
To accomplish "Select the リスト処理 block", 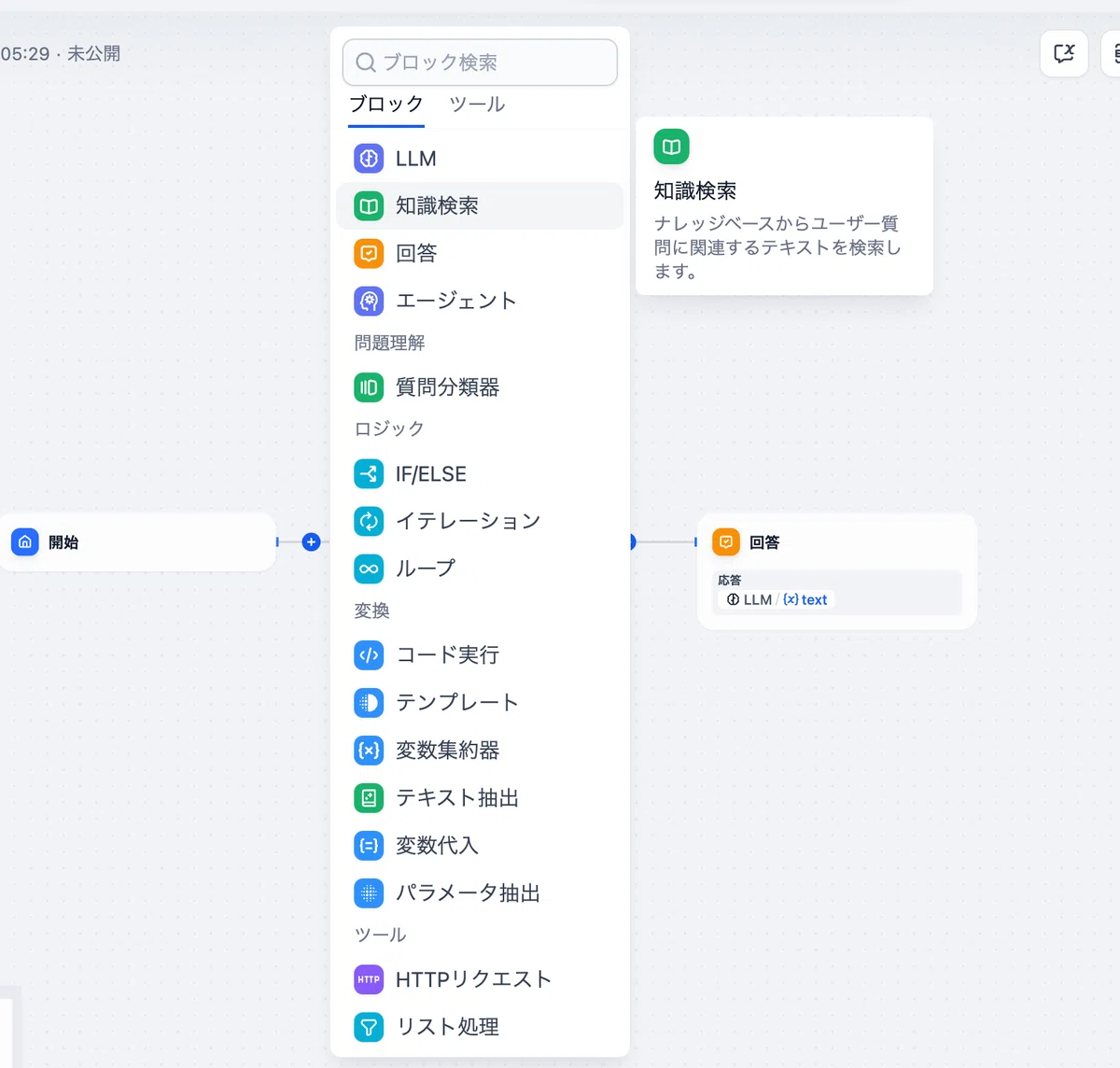I will pyautogui.click(x=480, y=1027).
